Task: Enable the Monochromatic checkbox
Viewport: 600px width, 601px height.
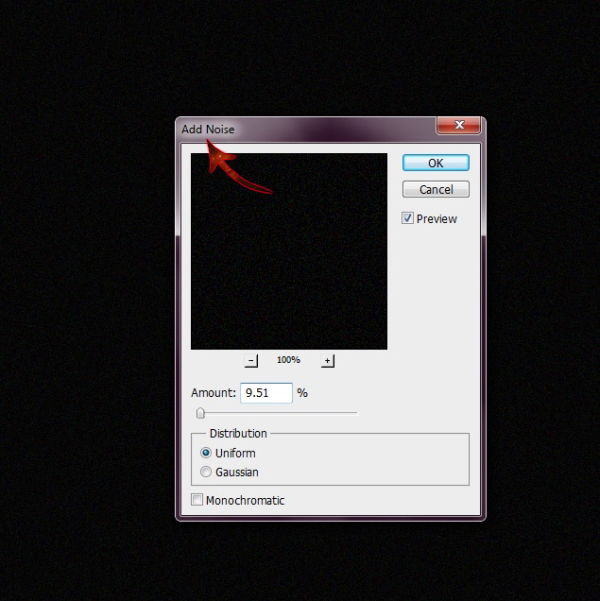Action: pyautogui.click(x=197, y=499)
